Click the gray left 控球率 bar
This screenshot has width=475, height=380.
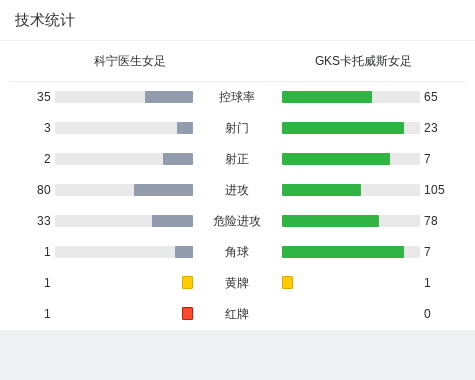tap(169, 97)
